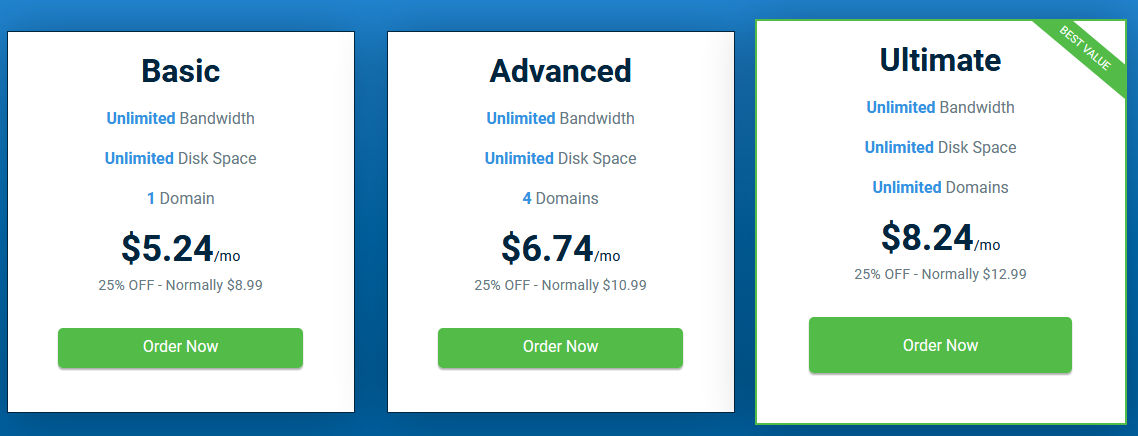Click Unlimited Disk Space in Ultimate card
Image resolution: width=1138 pixels, height=436 pixels.
(940, 147)
